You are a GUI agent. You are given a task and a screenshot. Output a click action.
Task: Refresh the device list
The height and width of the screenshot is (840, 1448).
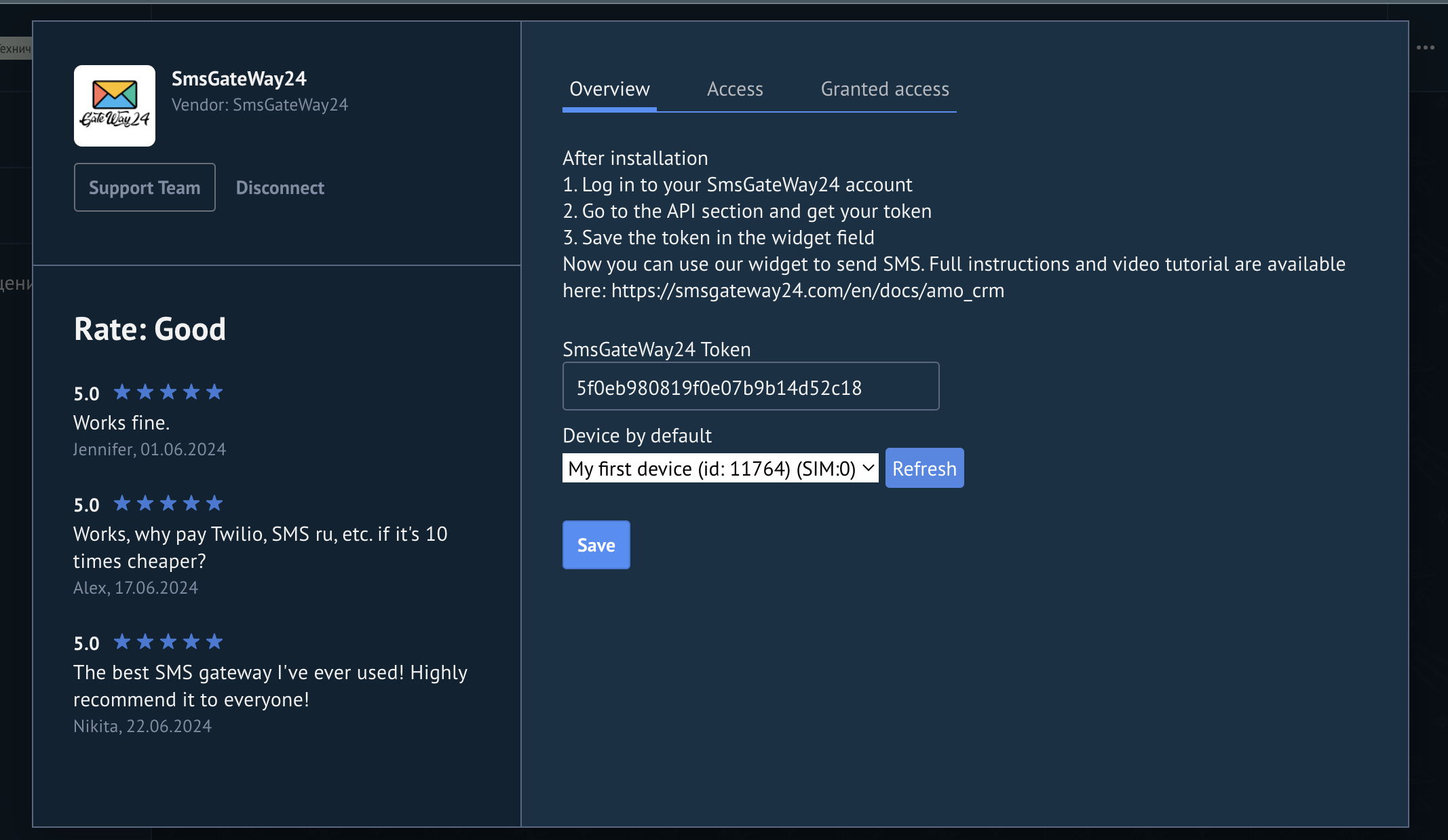[924, 468]
